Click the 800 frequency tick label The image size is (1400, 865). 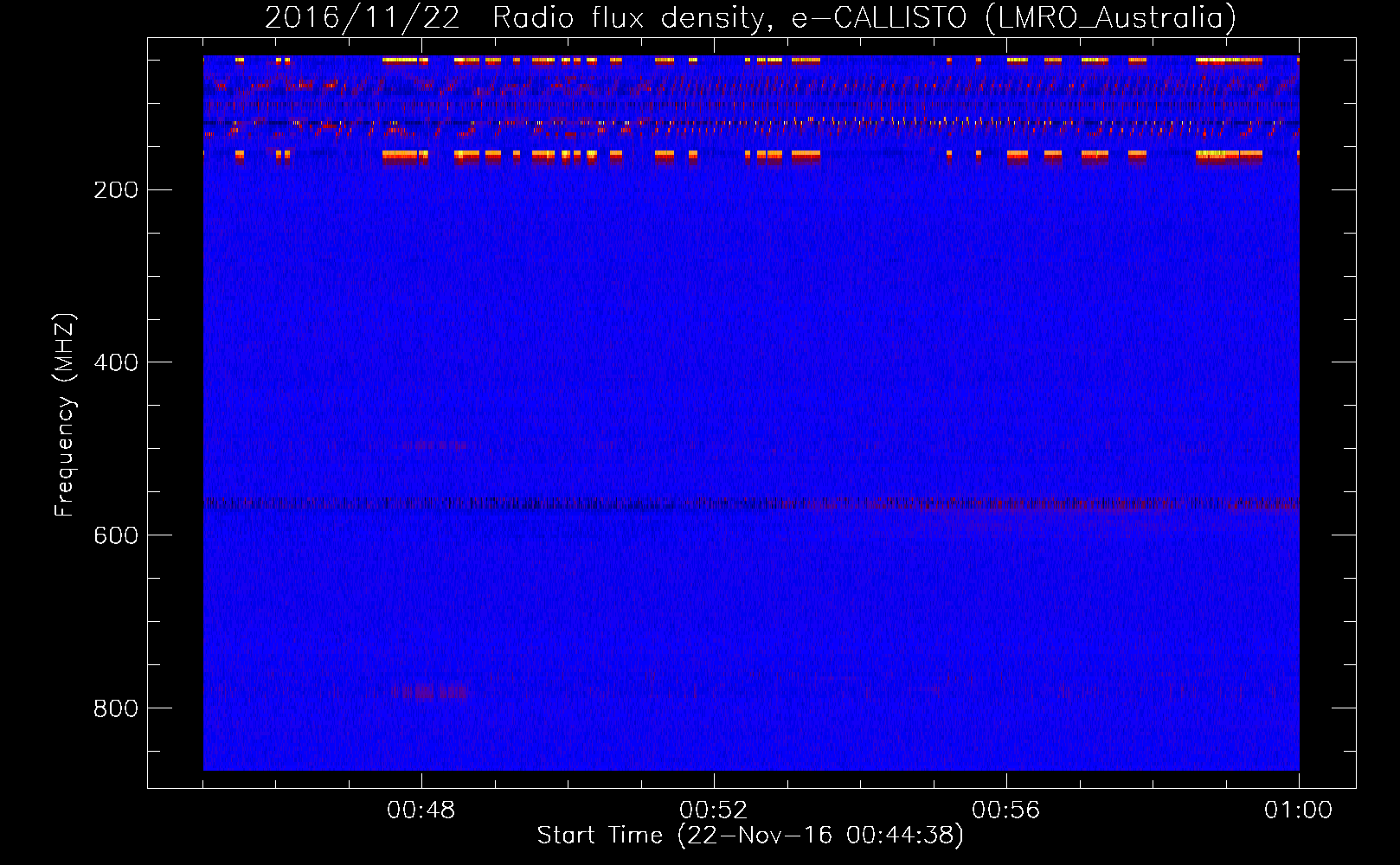coord(116,709)
